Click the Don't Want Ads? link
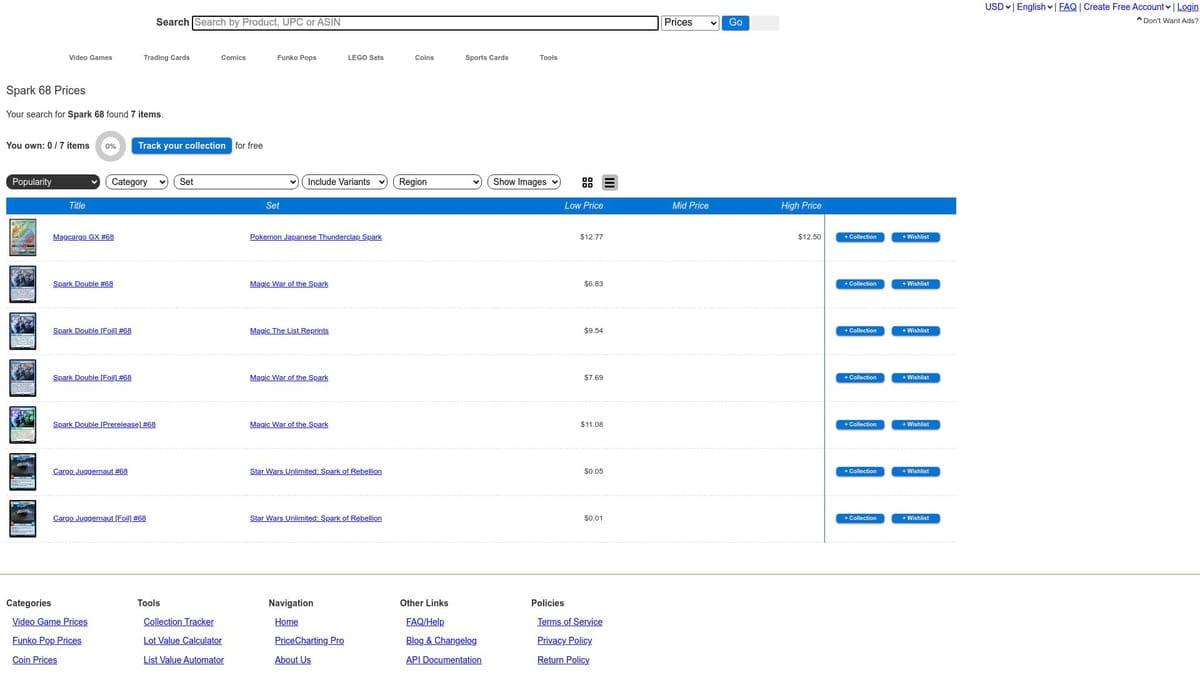This screenshot has height=675, width=1200. tap(1168, 20)
